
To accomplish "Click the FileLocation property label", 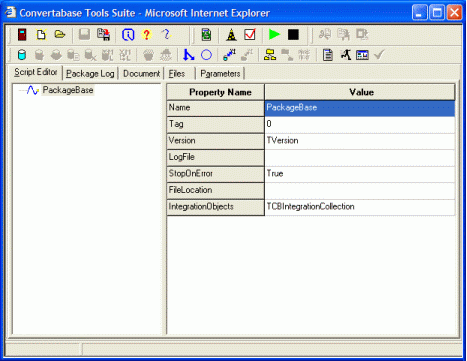I will coord(216,190).
